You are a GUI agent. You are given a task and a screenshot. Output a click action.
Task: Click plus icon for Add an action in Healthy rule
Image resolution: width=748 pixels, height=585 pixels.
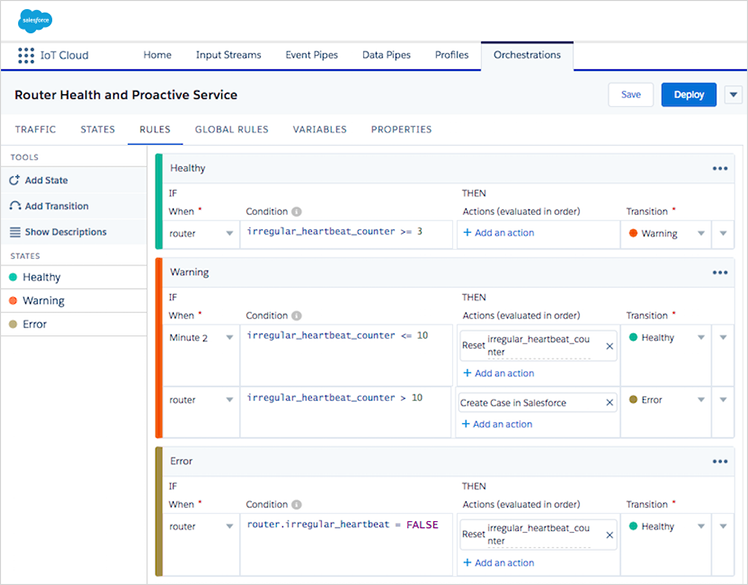[467, 232]
